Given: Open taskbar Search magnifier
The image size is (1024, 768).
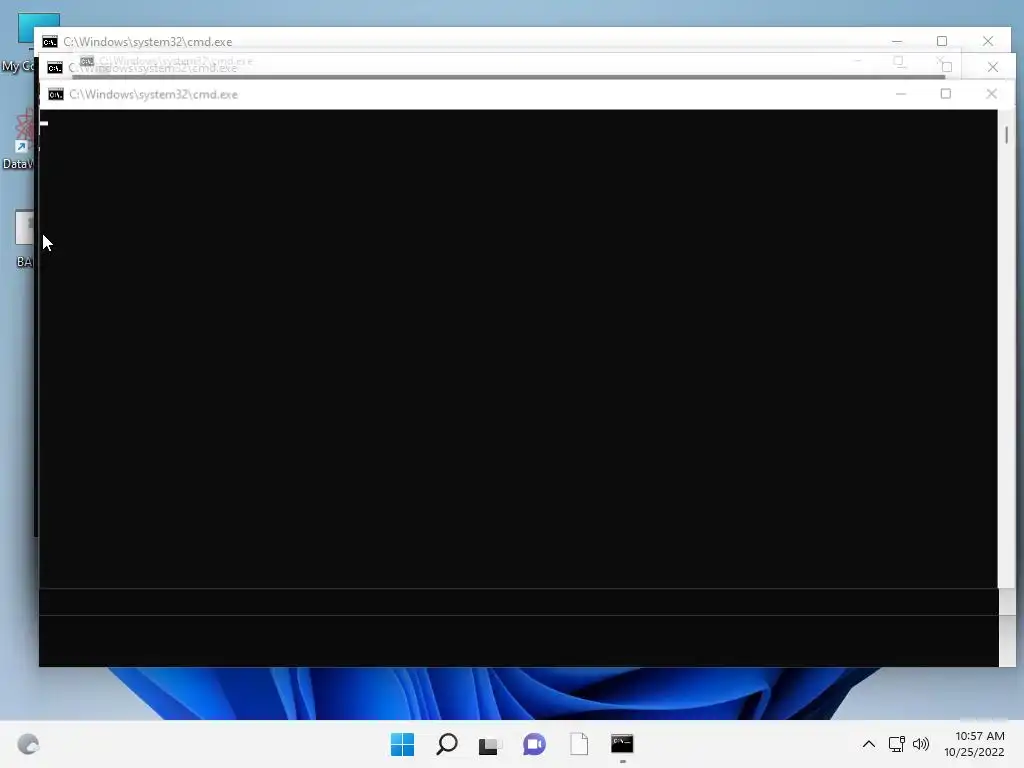Looking at the screenshot, I should [x=447, y=744].
